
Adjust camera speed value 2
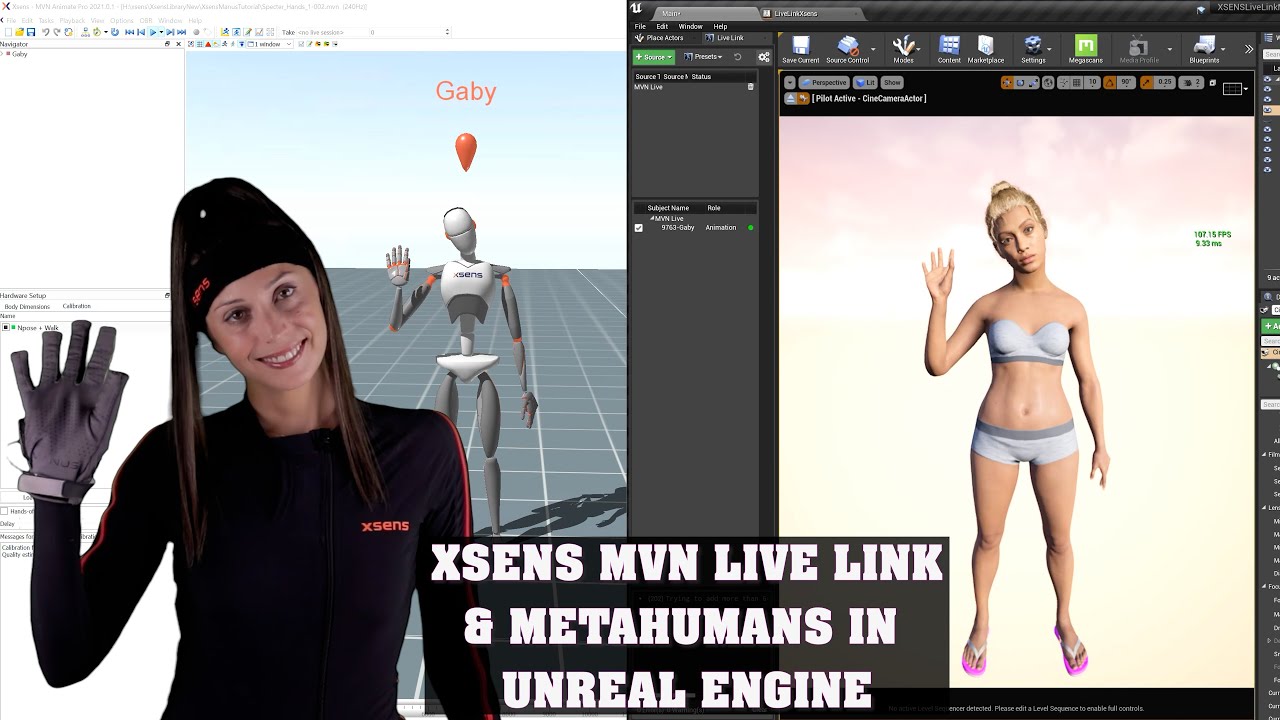1191,83
